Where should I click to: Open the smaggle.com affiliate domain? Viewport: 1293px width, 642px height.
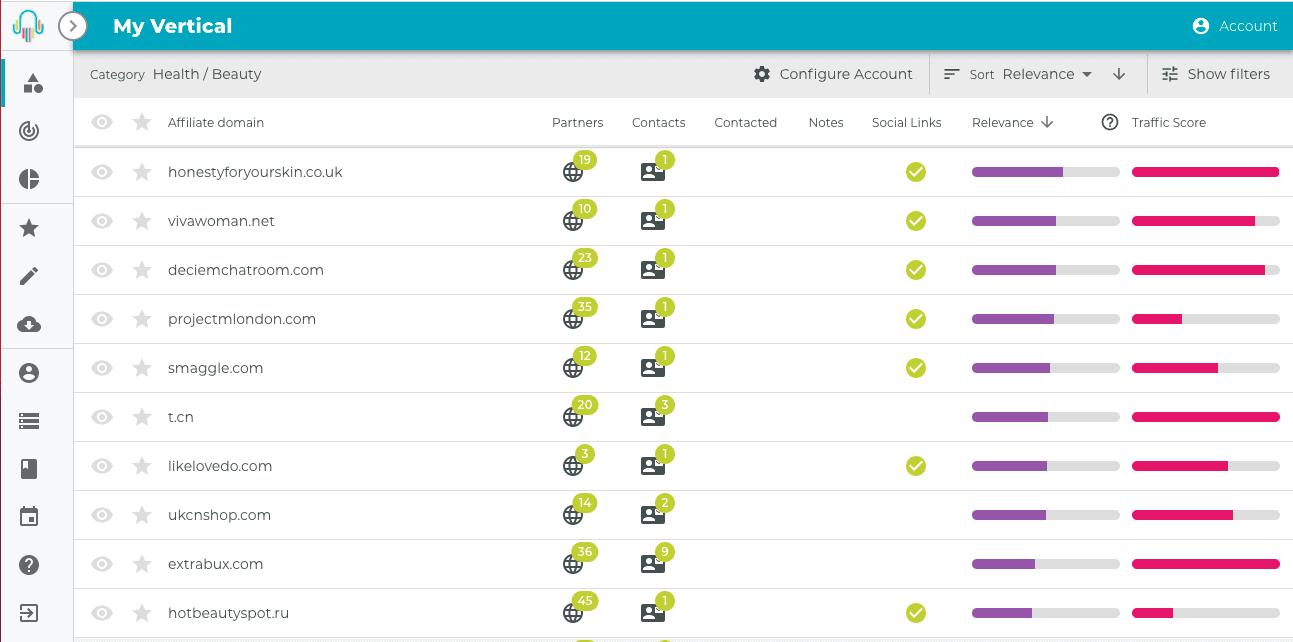point(216,368)
